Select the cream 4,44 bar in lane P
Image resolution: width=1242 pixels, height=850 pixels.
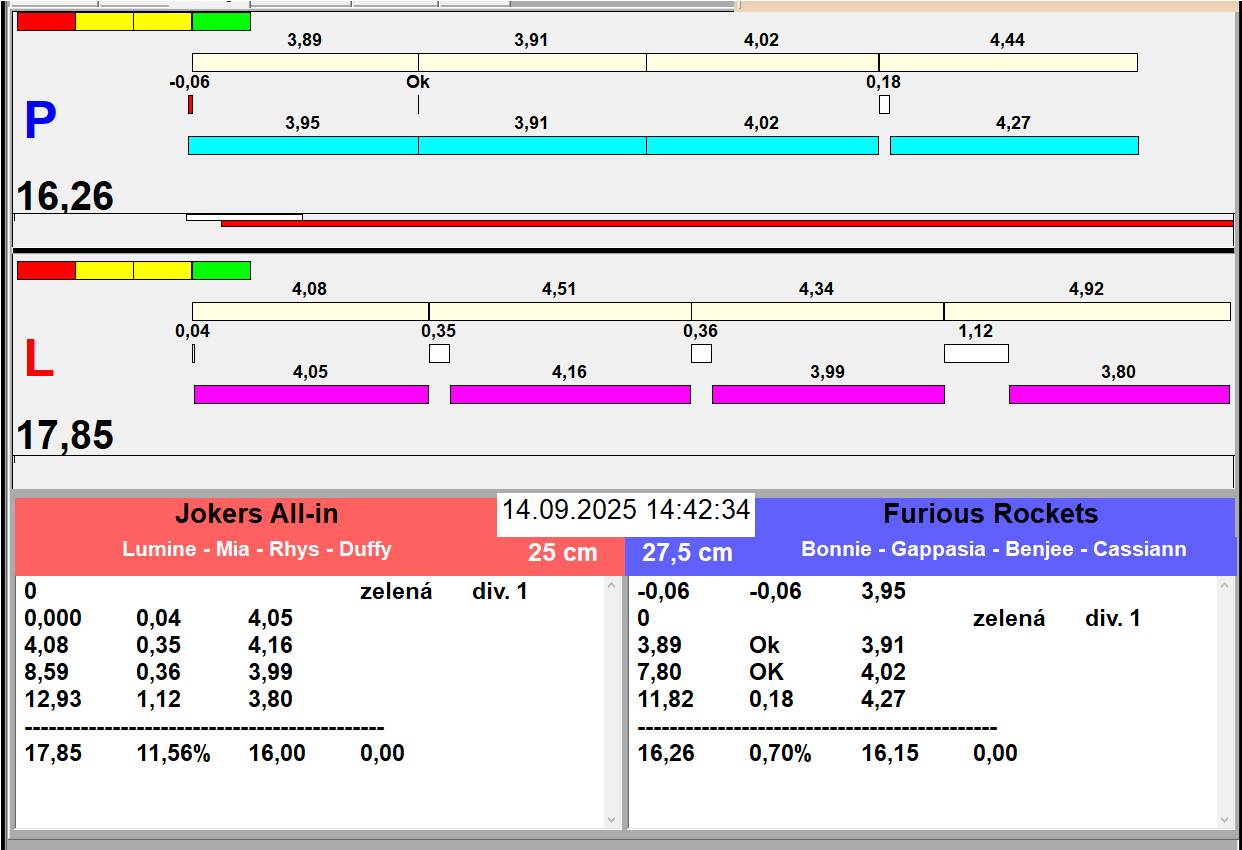[x=1008, y=62]
